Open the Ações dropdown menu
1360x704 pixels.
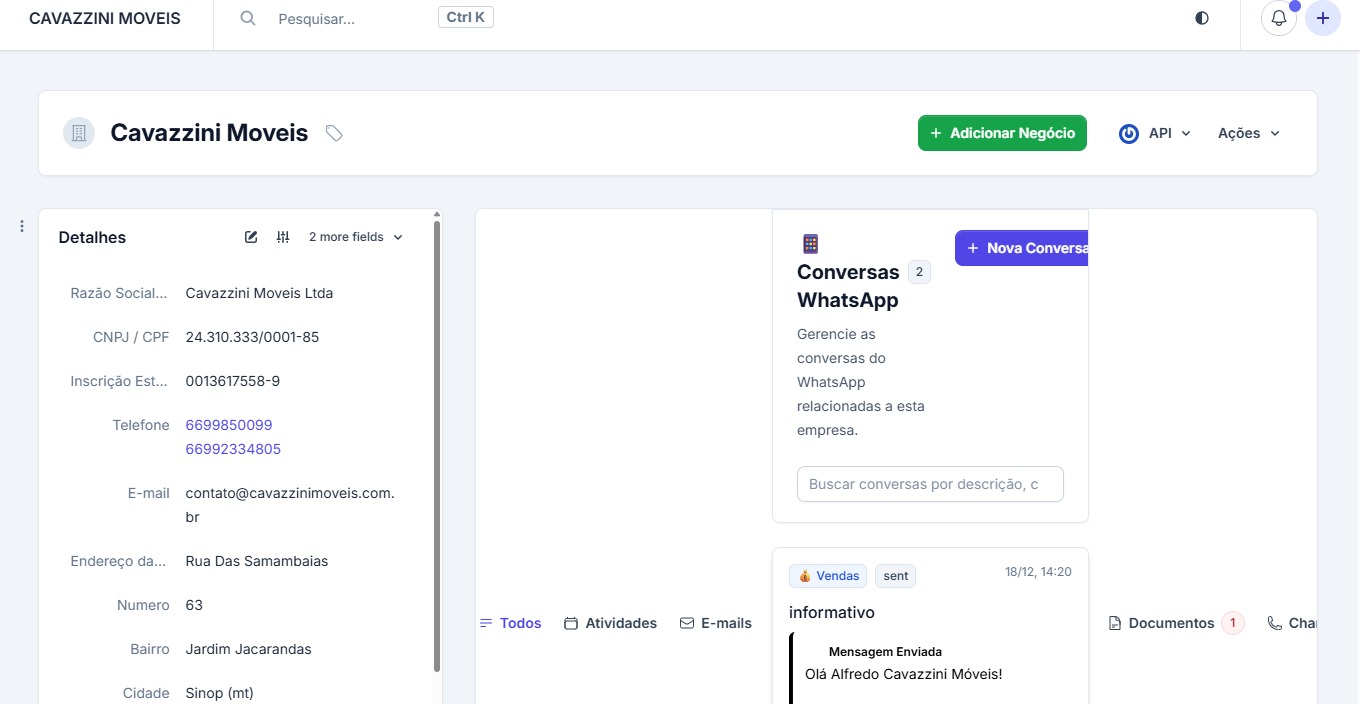[x=1248, y=133]
